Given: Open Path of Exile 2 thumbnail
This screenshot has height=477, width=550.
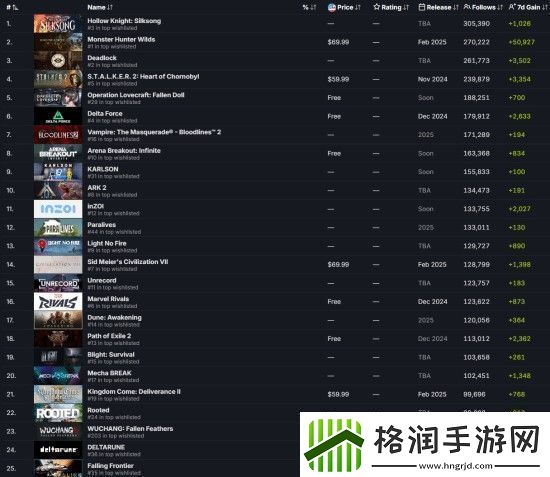Looking at the screenshot, I should 58,339.
